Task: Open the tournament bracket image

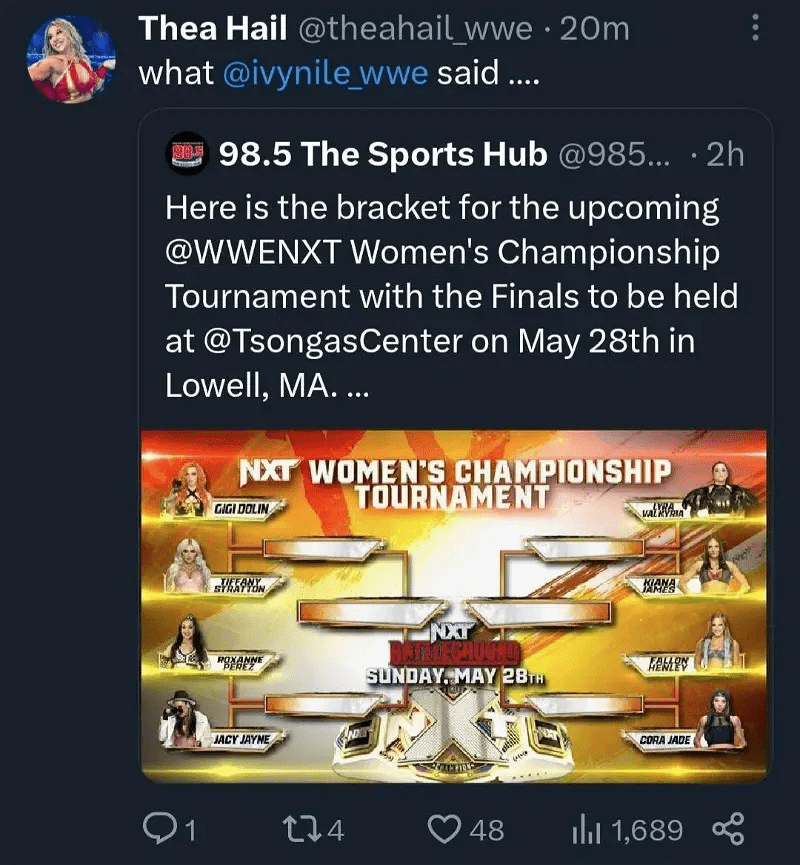Action: (x=454, y=606)
